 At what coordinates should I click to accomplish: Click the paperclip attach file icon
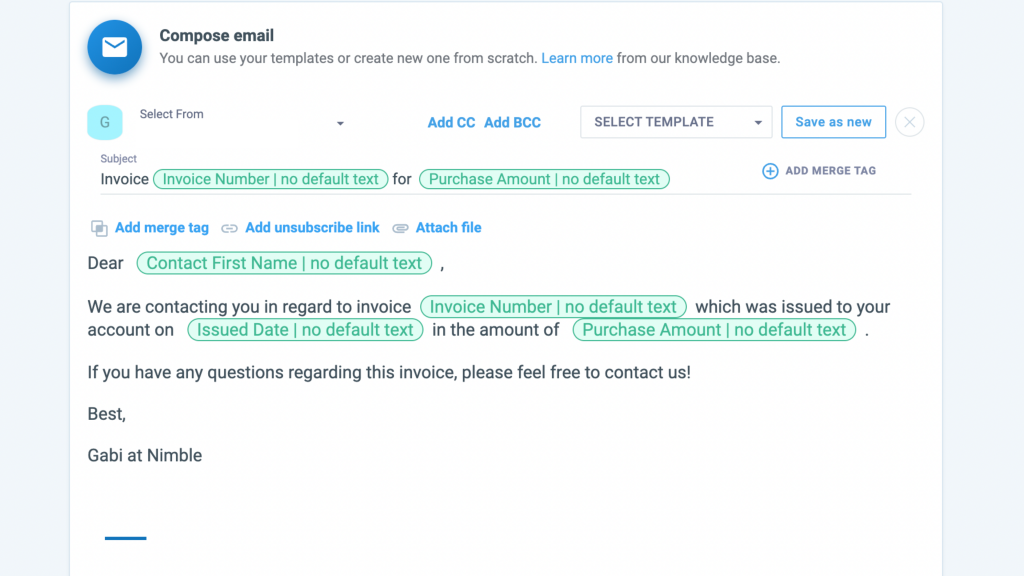[400, 228]
